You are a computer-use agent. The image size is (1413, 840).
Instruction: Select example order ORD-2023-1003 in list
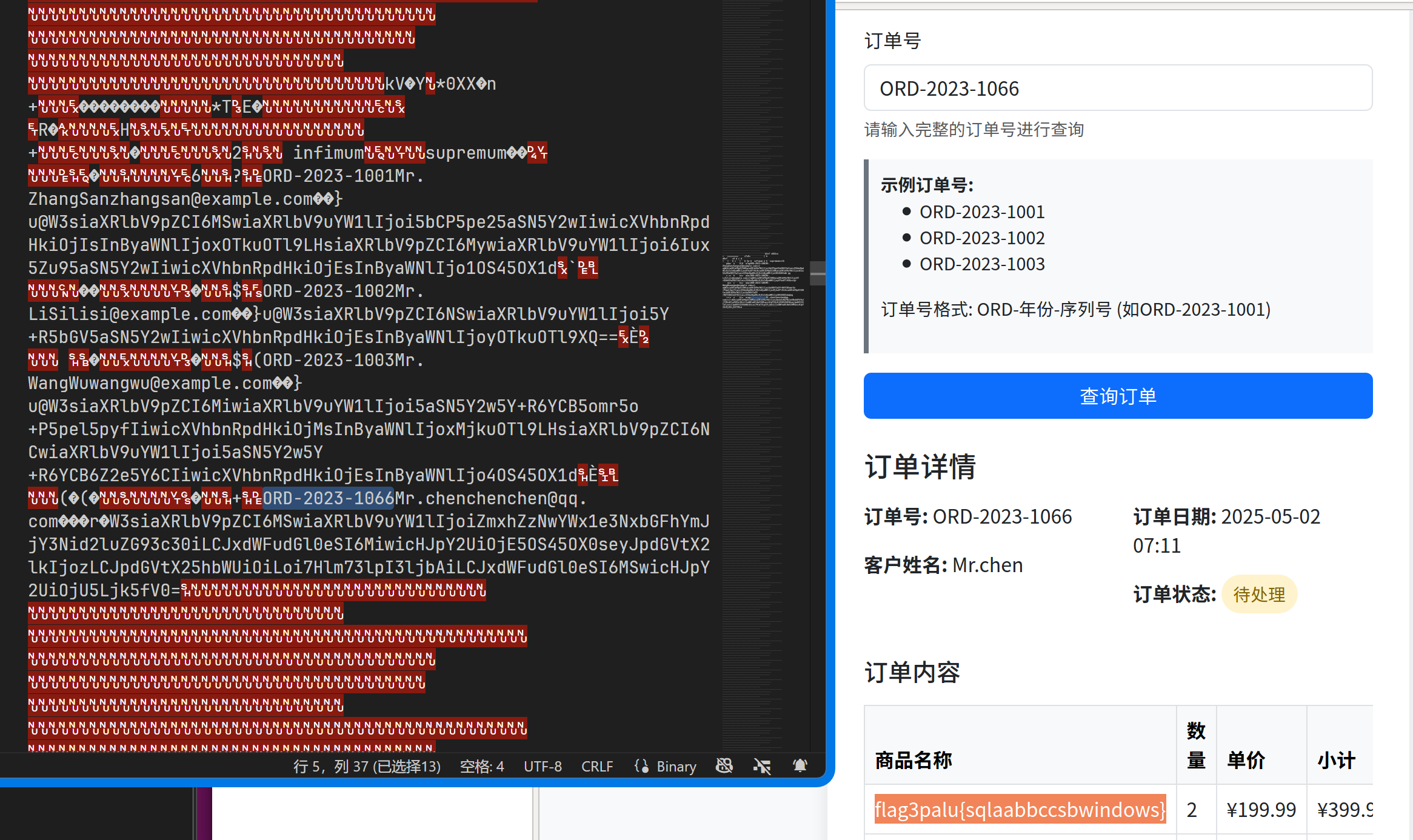coord(982,264)
